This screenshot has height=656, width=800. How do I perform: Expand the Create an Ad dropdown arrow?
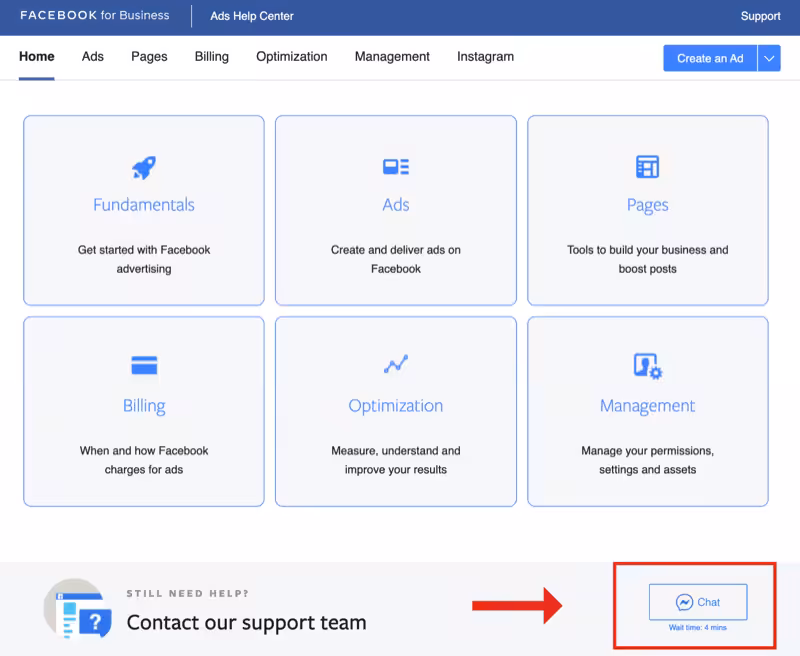coord(769,58)
